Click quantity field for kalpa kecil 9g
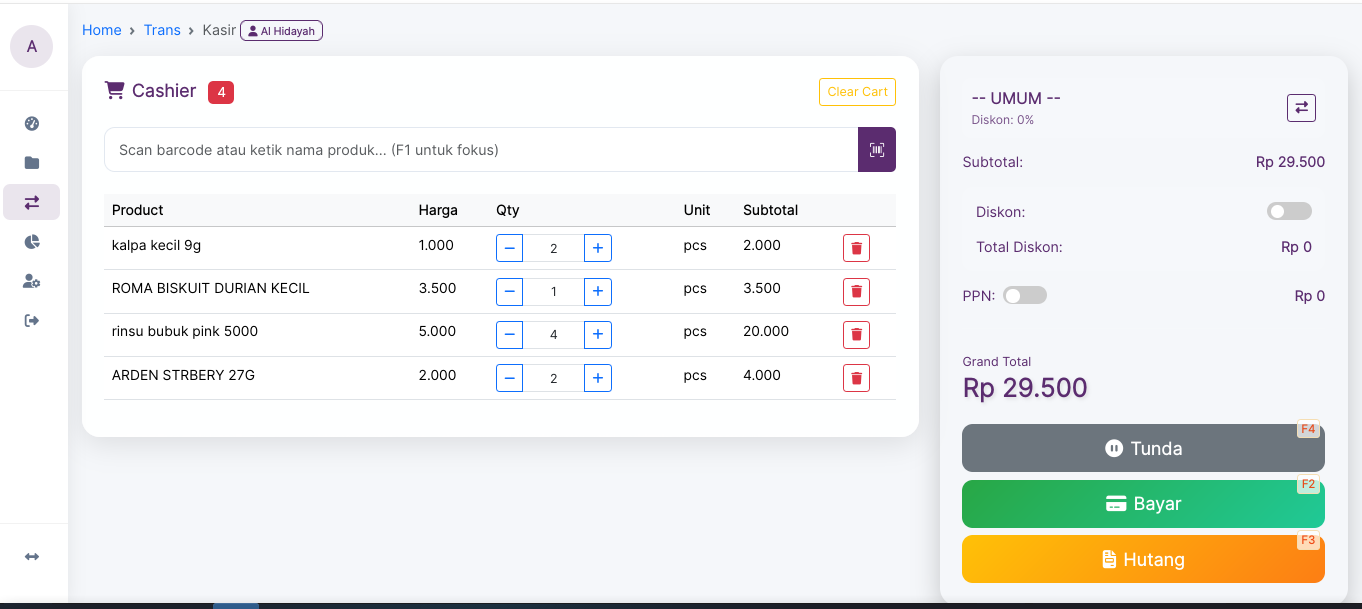 tap(554, 248)
